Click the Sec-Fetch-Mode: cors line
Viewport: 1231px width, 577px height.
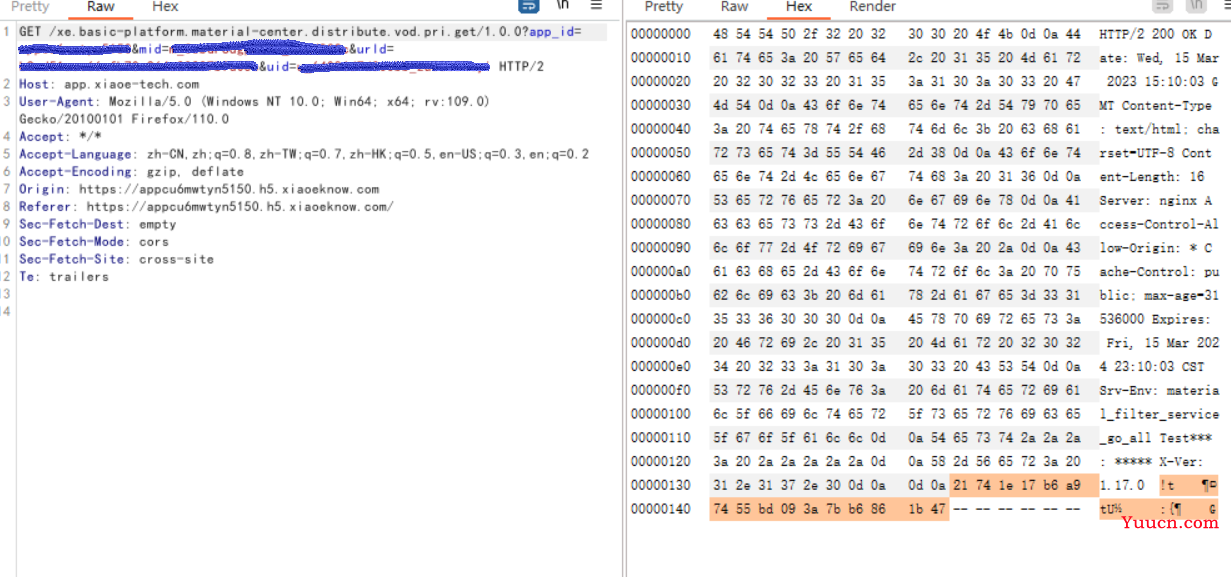click(x=94, y=242)
